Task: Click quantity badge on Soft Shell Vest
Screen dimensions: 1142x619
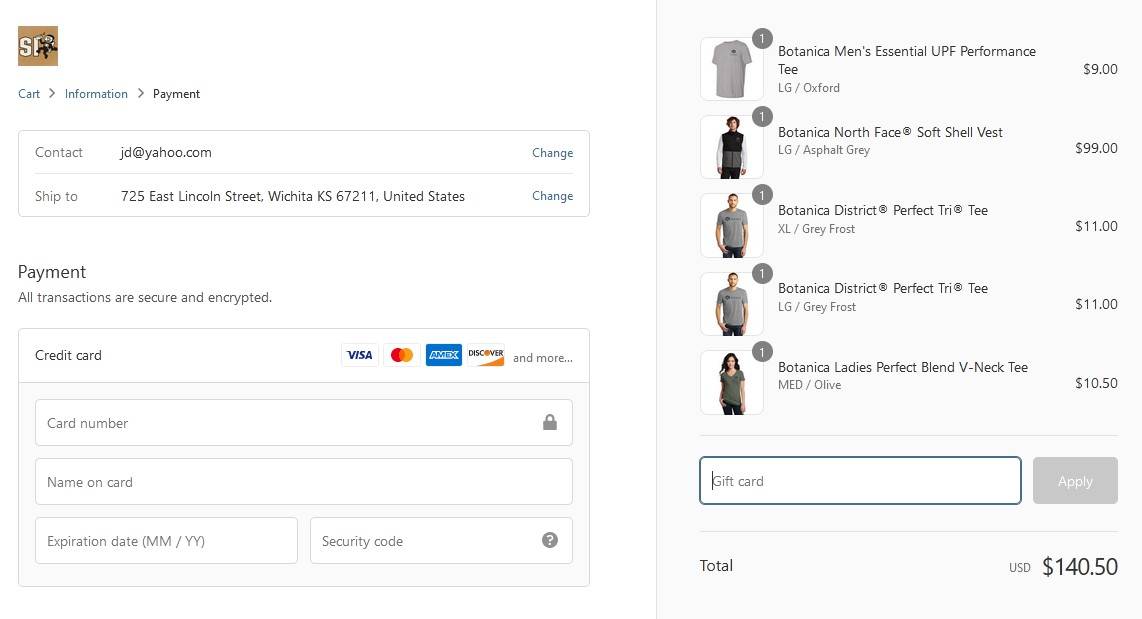Action: 762,117
